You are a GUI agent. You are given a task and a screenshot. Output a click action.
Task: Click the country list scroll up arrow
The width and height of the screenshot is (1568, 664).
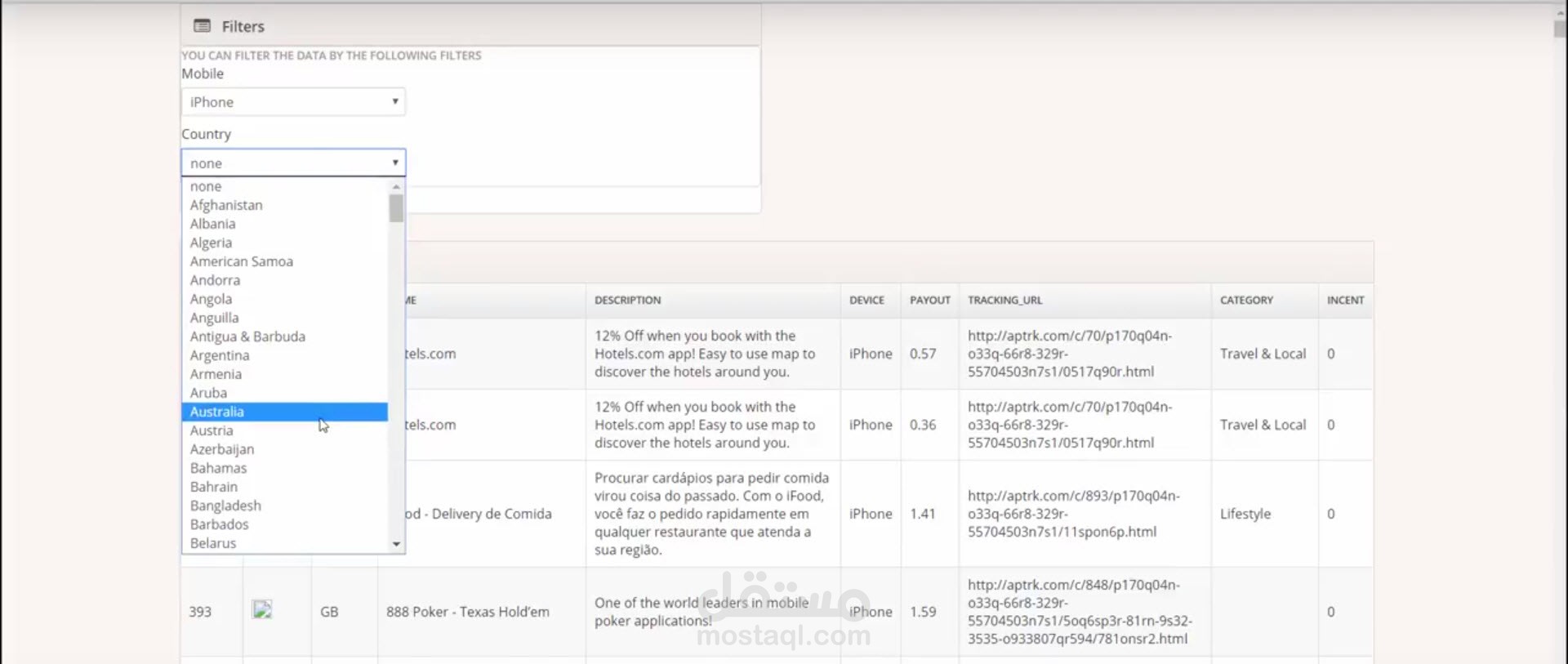coord(396,187)
